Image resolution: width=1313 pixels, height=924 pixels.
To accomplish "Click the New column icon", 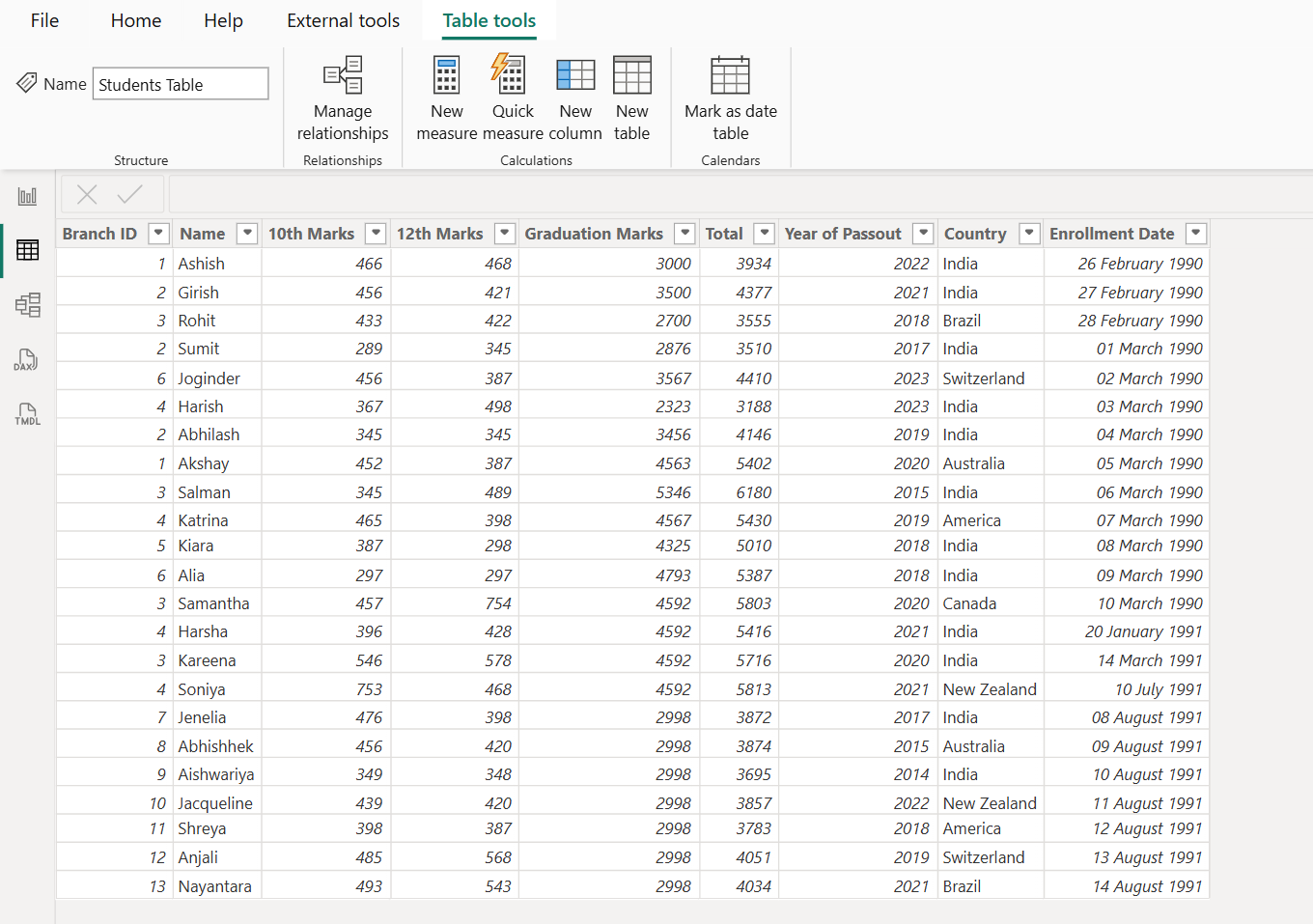I will 575,94.
